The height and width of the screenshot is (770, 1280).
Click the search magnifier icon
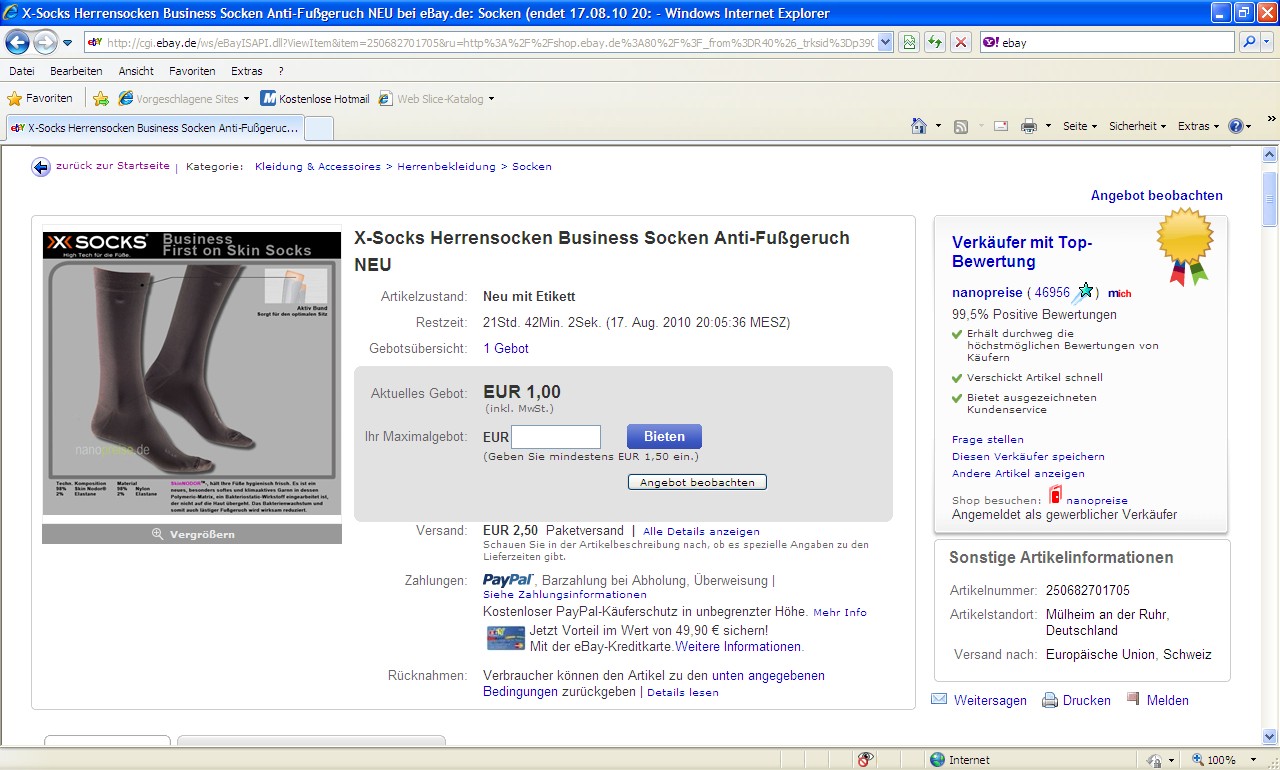[1249, 43]
